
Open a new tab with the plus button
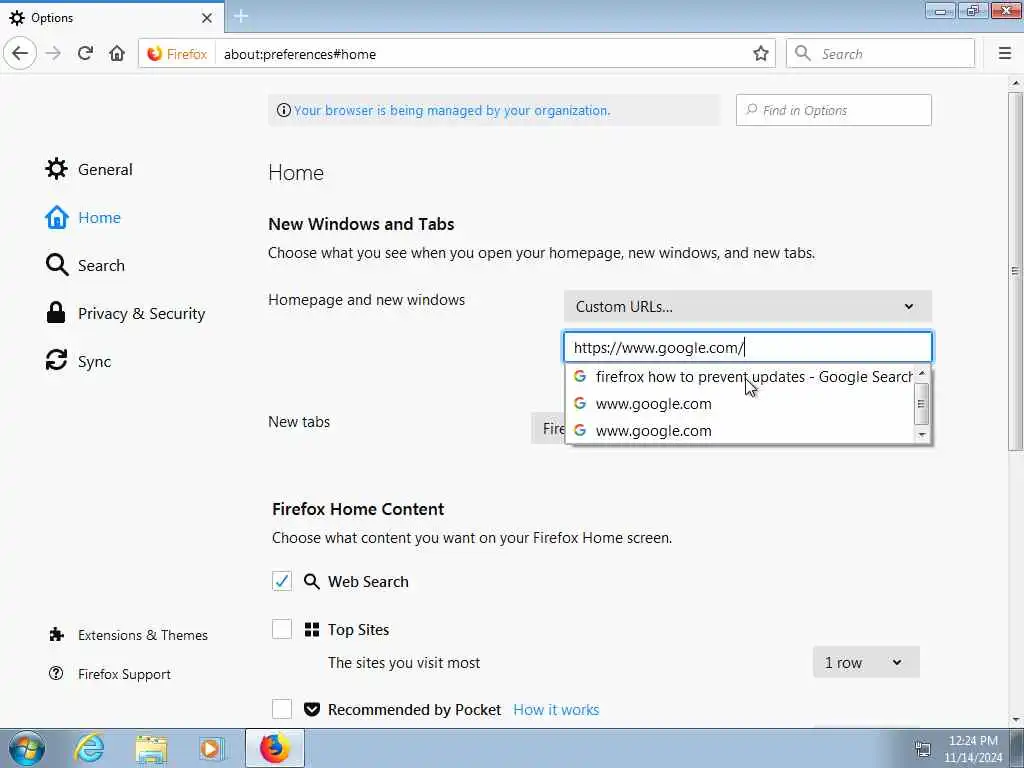tap(241, 16)
